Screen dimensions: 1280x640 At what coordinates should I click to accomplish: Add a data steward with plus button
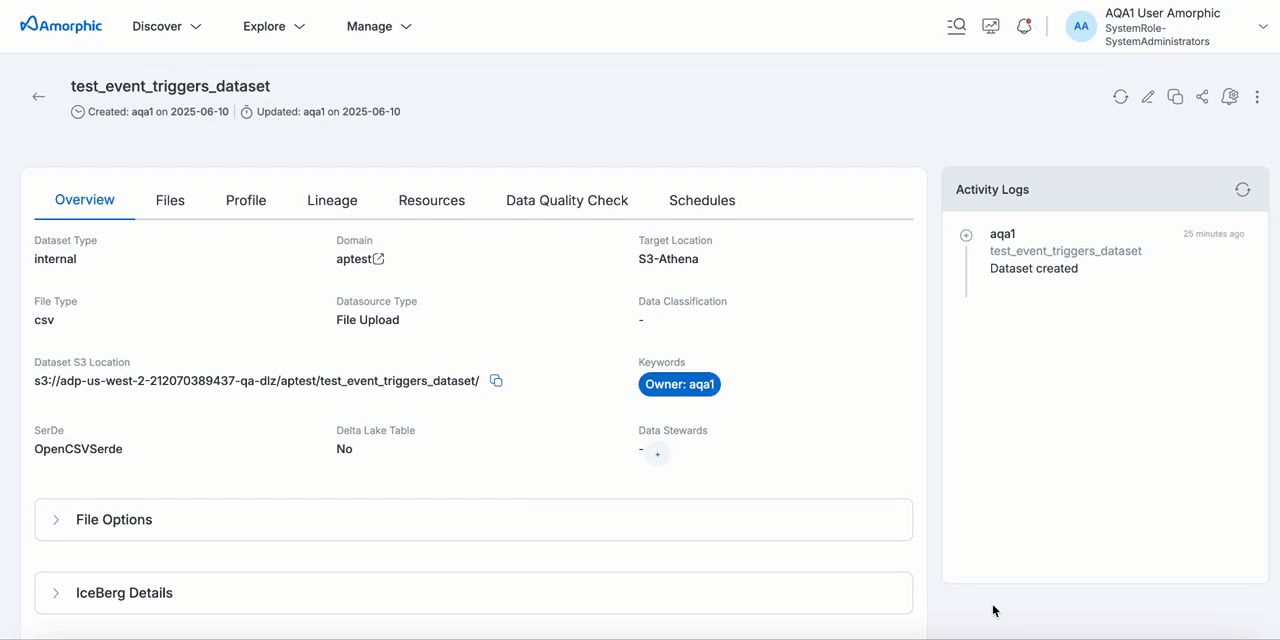click(657, 455)
